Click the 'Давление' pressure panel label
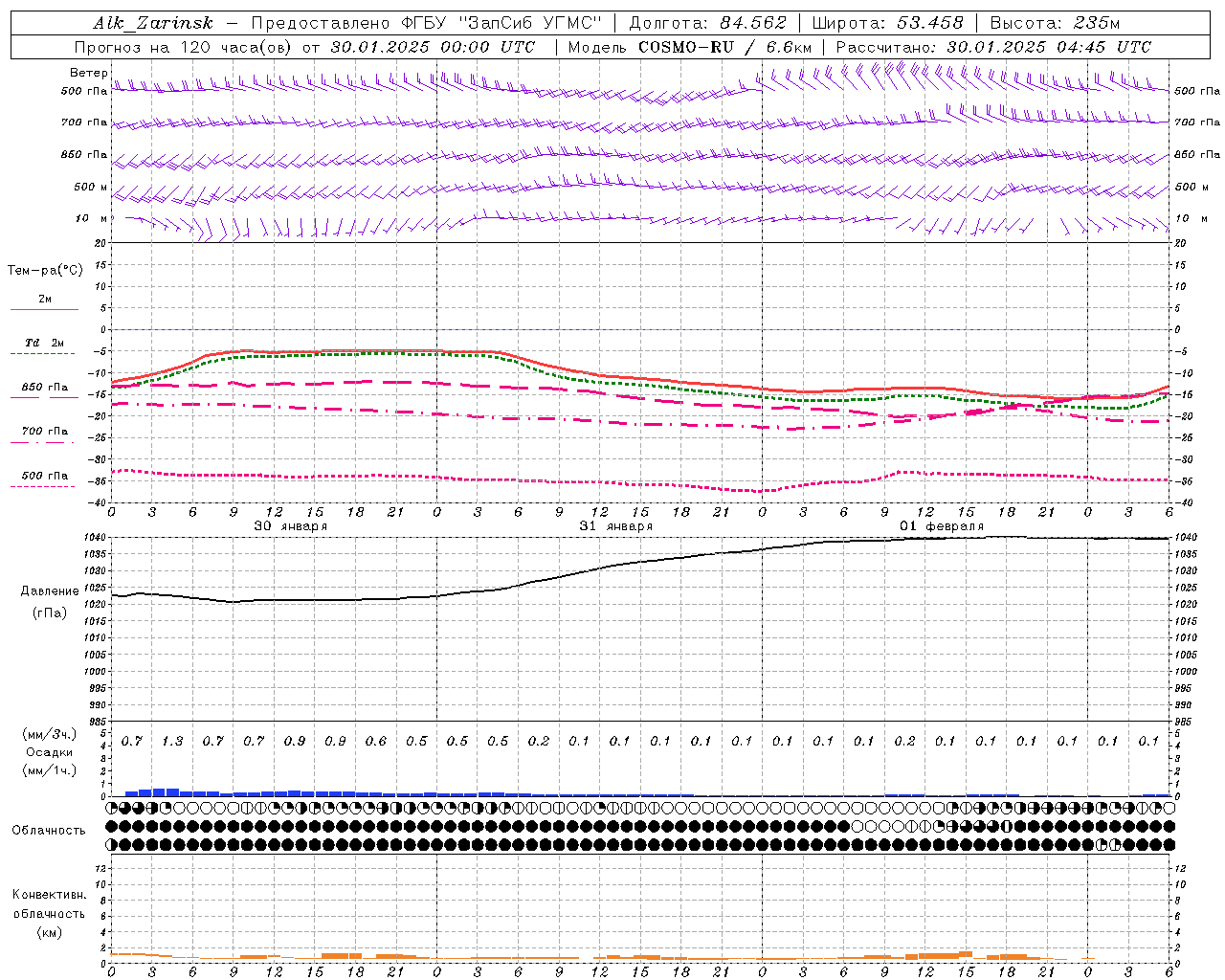The height and width of the screenshot is (980, 1225). click(x=50, y=591)
